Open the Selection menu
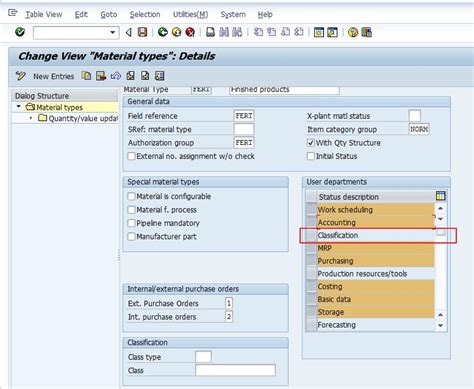 (x=145, y=14)
